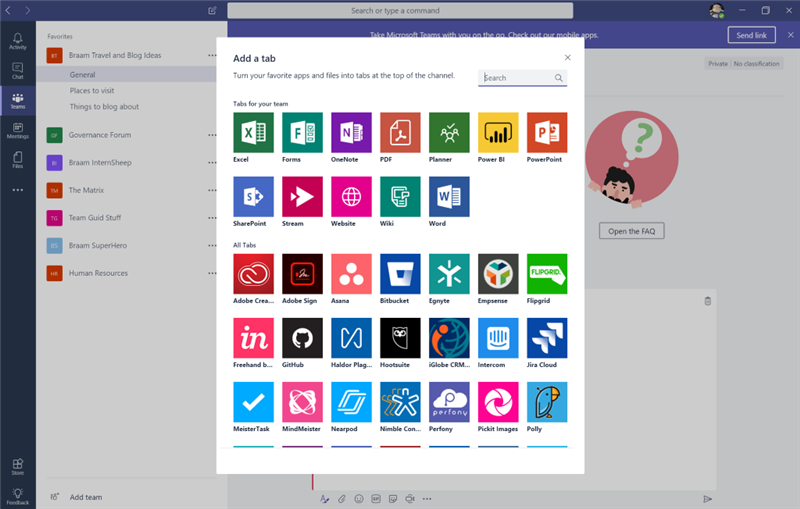
Task: Choose the Empsense tile
Action: (498, 274)
